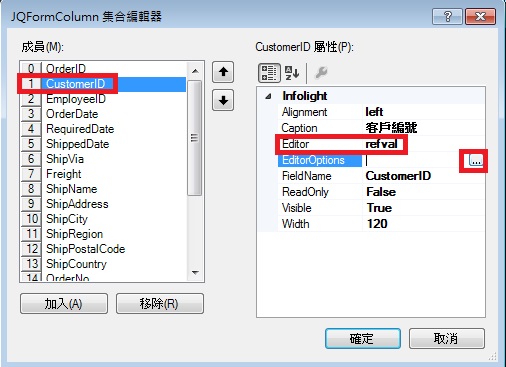The height and width of the screenshot is (367, 506).
Task: Click scroll-down arrow of members list
Action: tap(195, 272)
